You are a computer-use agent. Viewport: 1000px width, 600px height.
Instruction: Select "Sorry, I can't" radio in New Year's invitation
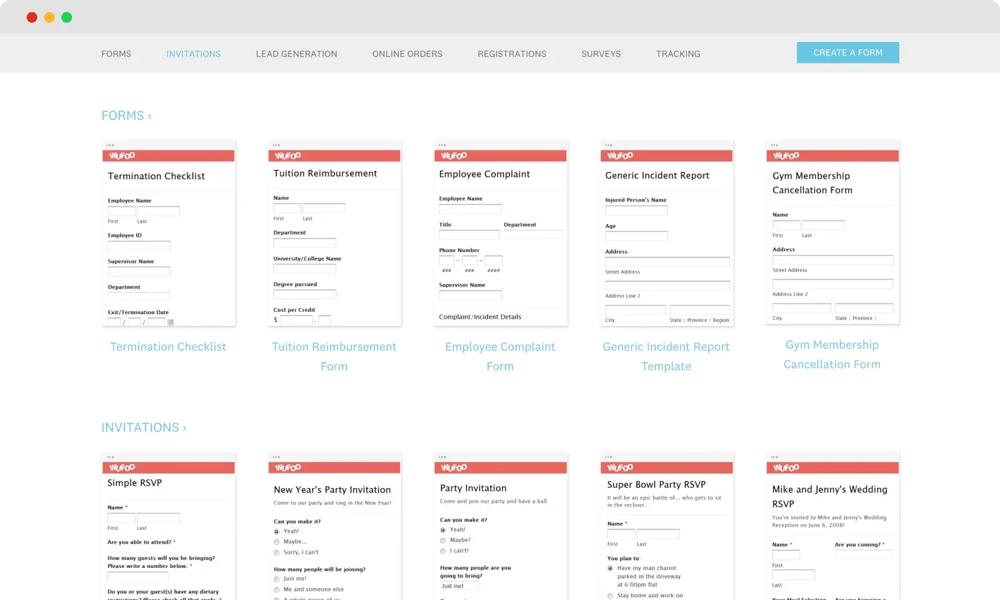pyautogui.click(x=277, y=552)
